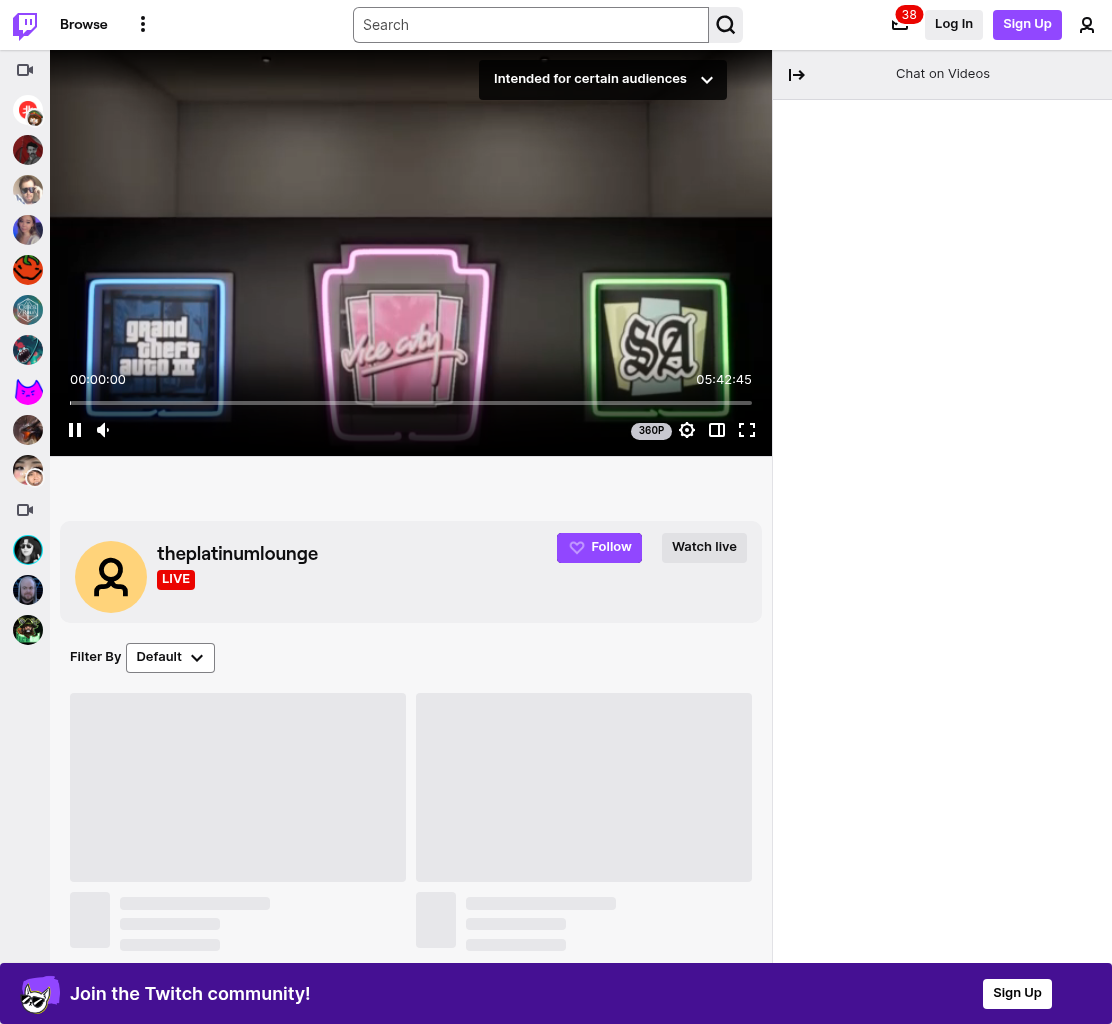This screenshot has height=1024, width=1112.
Task: Focus the Search input field
Action: tap(530, 25)
